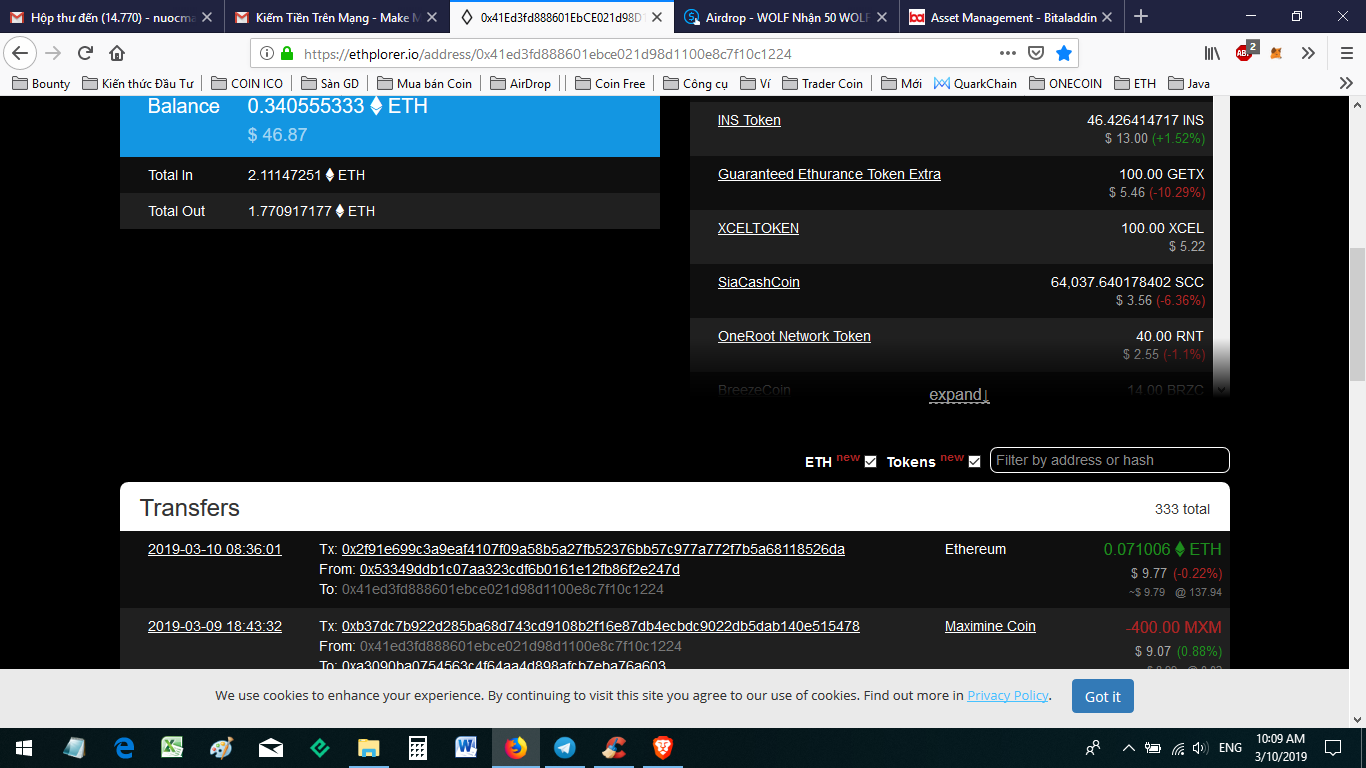This screenshot has height=768, width=1366.
Task: Reload the Ethplorer page
Action: point(85,53)
